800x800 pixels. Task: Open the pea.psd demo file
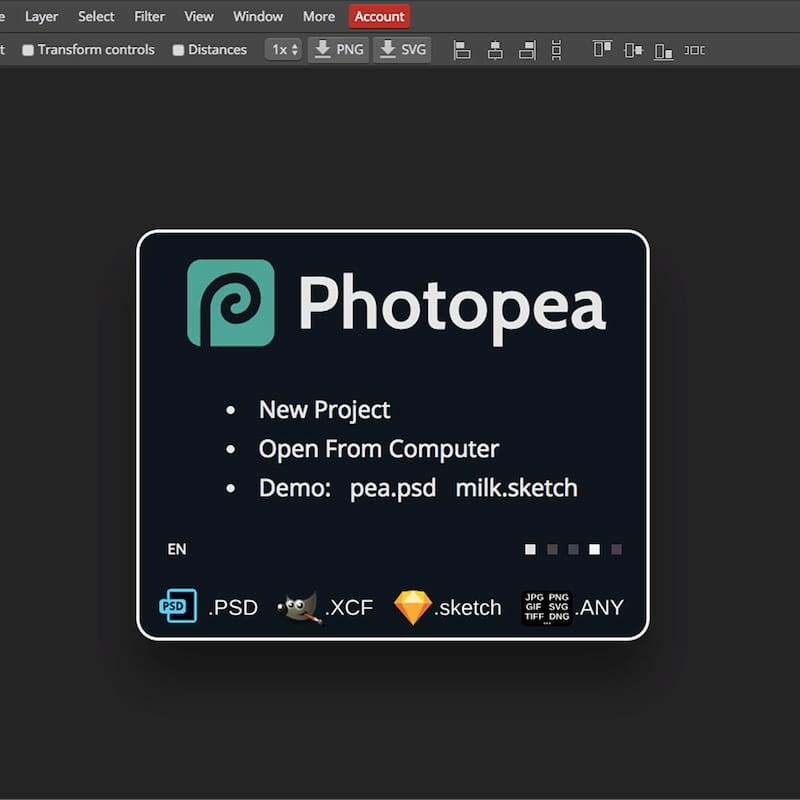pyautogui.click(x=393, y=488)
